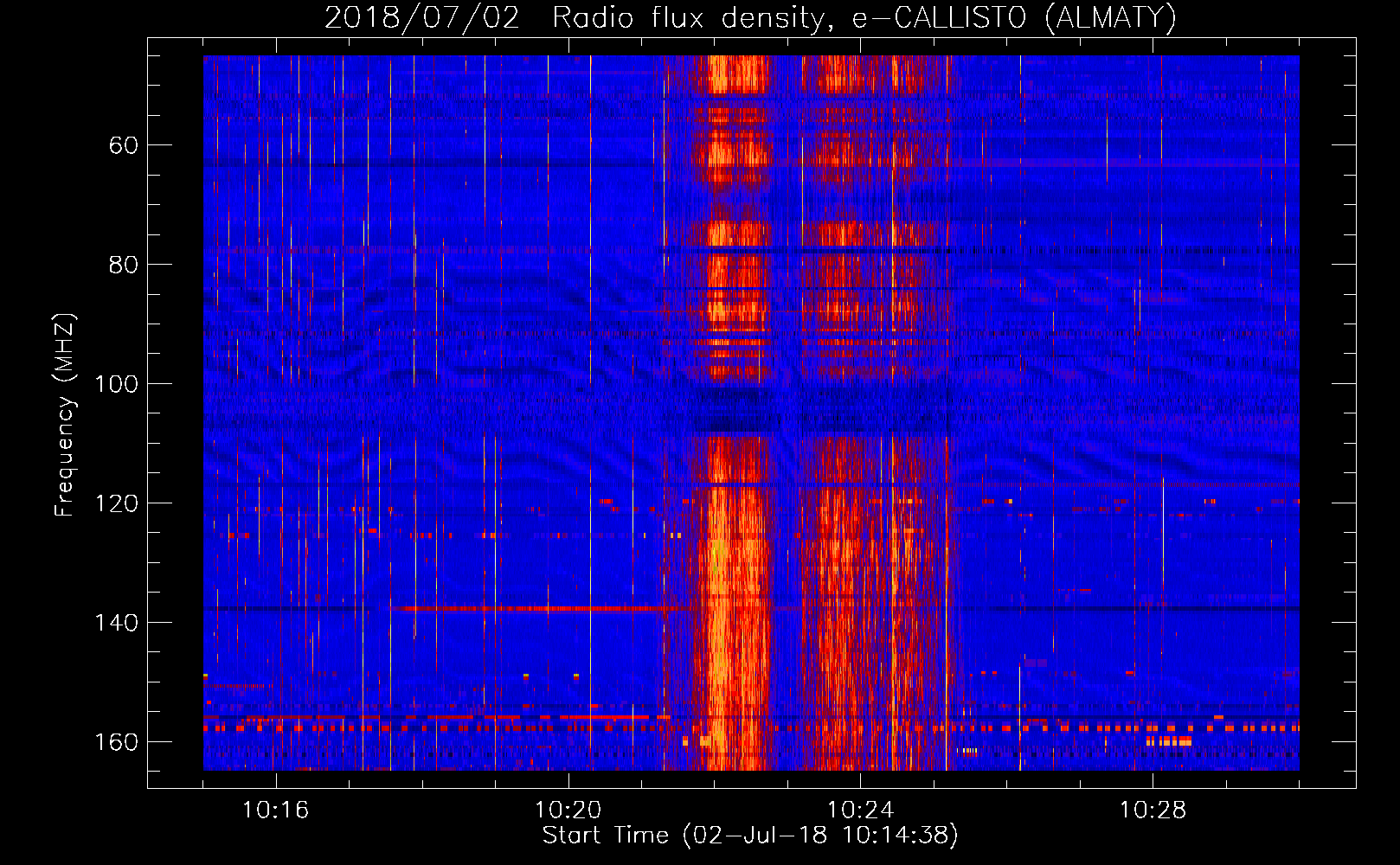The width and height of the screenshot is (1400, 865).
Task: Select the frequency axis label 80
Action: (124, 265)
